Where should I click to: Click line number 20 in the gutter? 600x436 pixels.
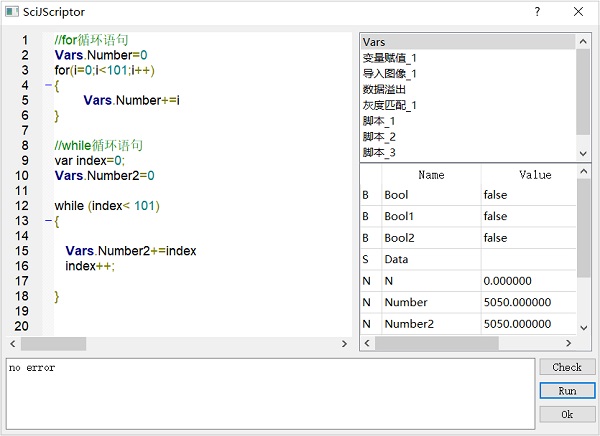[21, 326]
